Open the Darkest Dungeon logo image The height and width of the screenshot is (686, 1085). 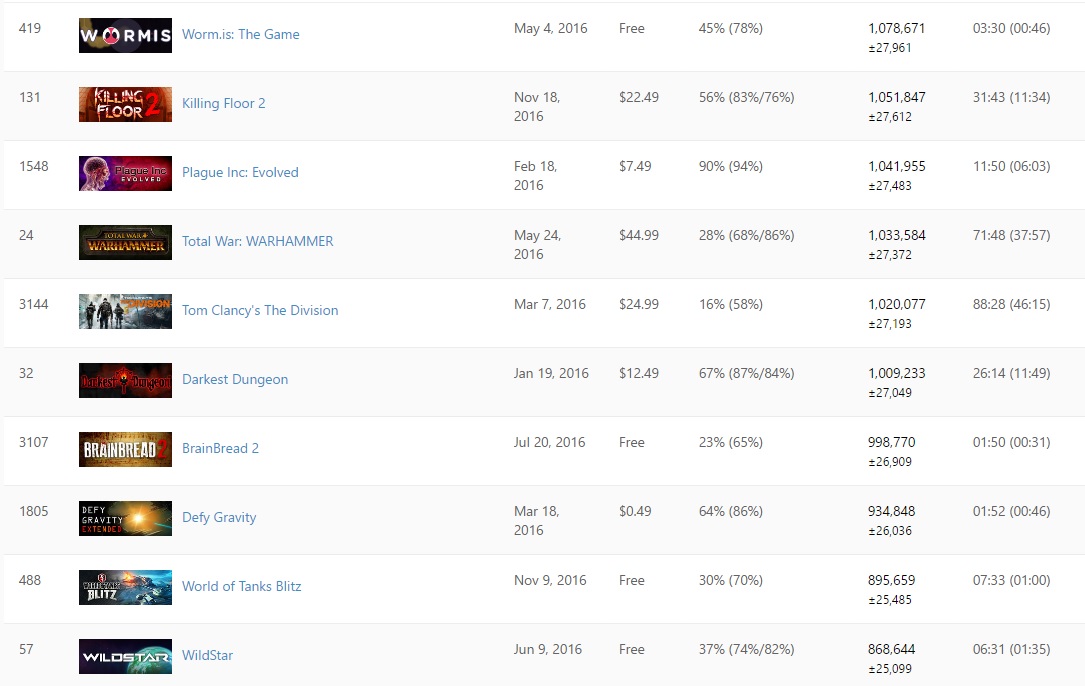(x=125, y=380)
